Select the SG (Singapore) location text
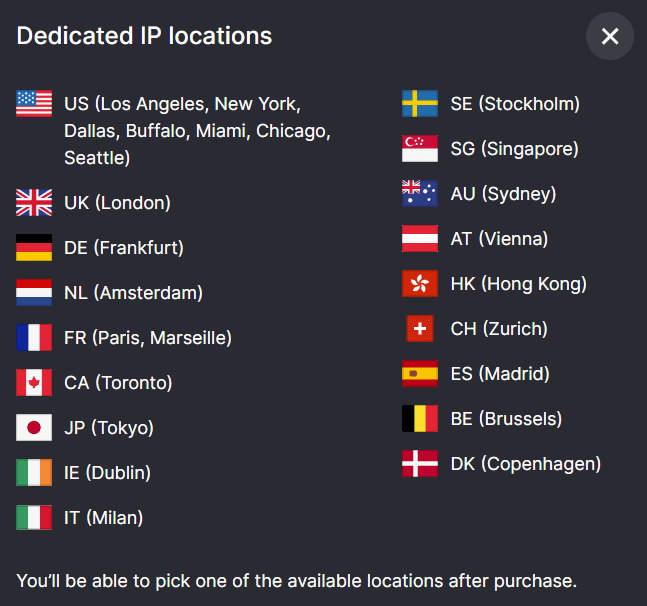 point(514,149)
